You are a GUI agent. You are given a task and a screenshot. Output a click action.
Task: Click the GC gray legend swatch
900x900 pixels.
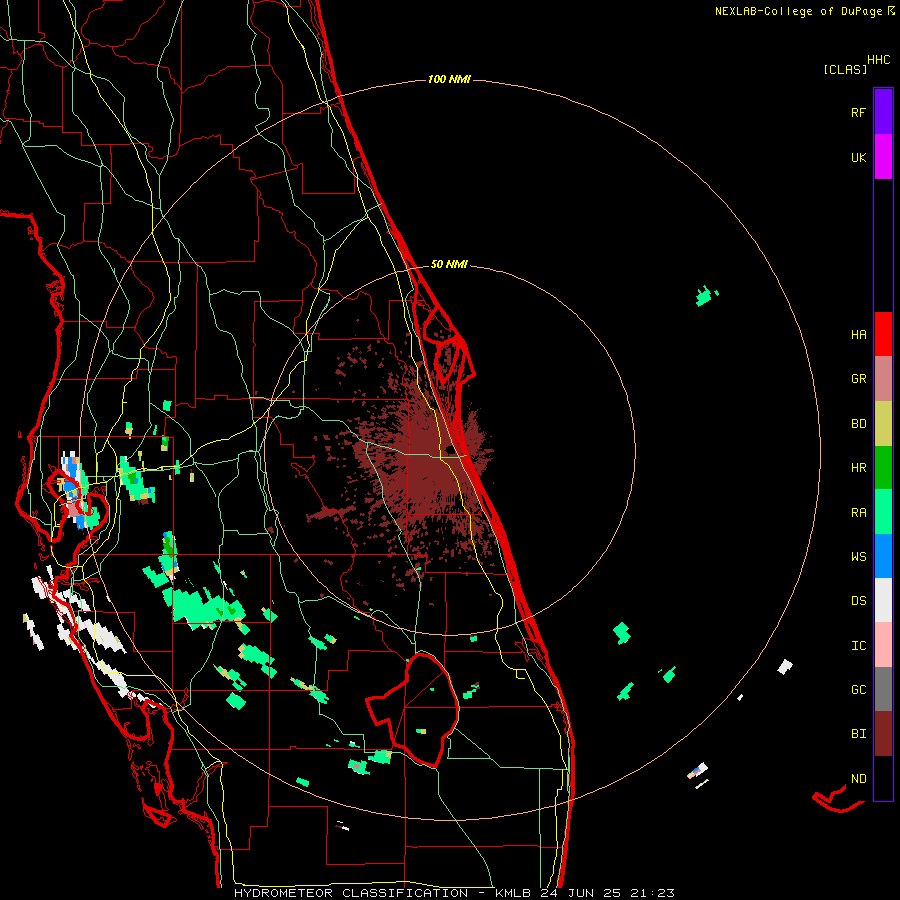coord(883,689)
